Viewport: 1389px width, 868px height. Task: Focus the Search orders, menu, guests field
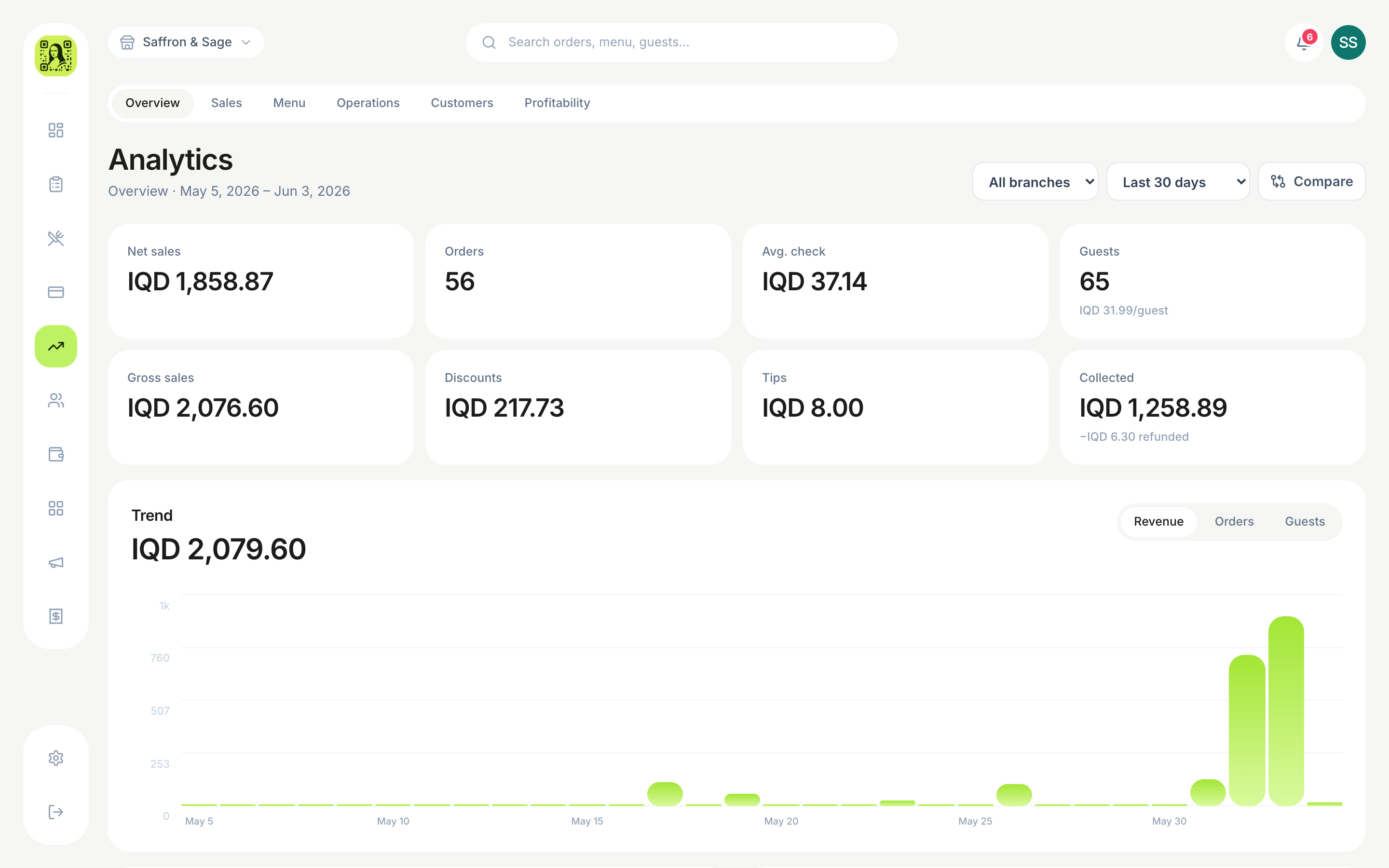coord(681,42)
